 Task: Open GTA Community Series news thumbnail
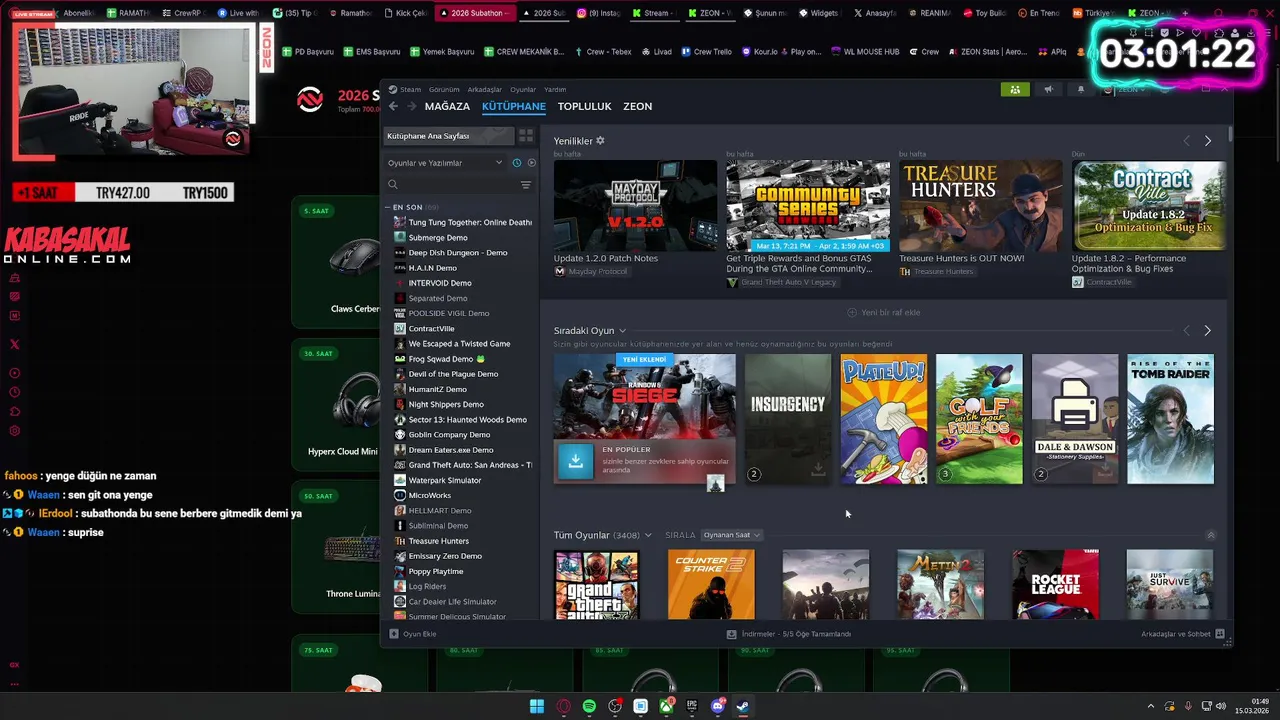click(808, 205)
